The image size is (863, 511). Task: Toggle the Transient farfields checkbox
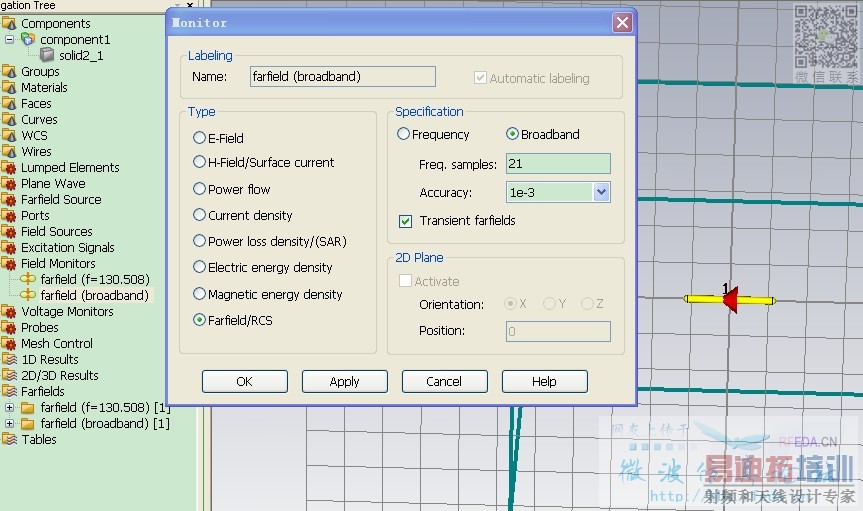406,221
